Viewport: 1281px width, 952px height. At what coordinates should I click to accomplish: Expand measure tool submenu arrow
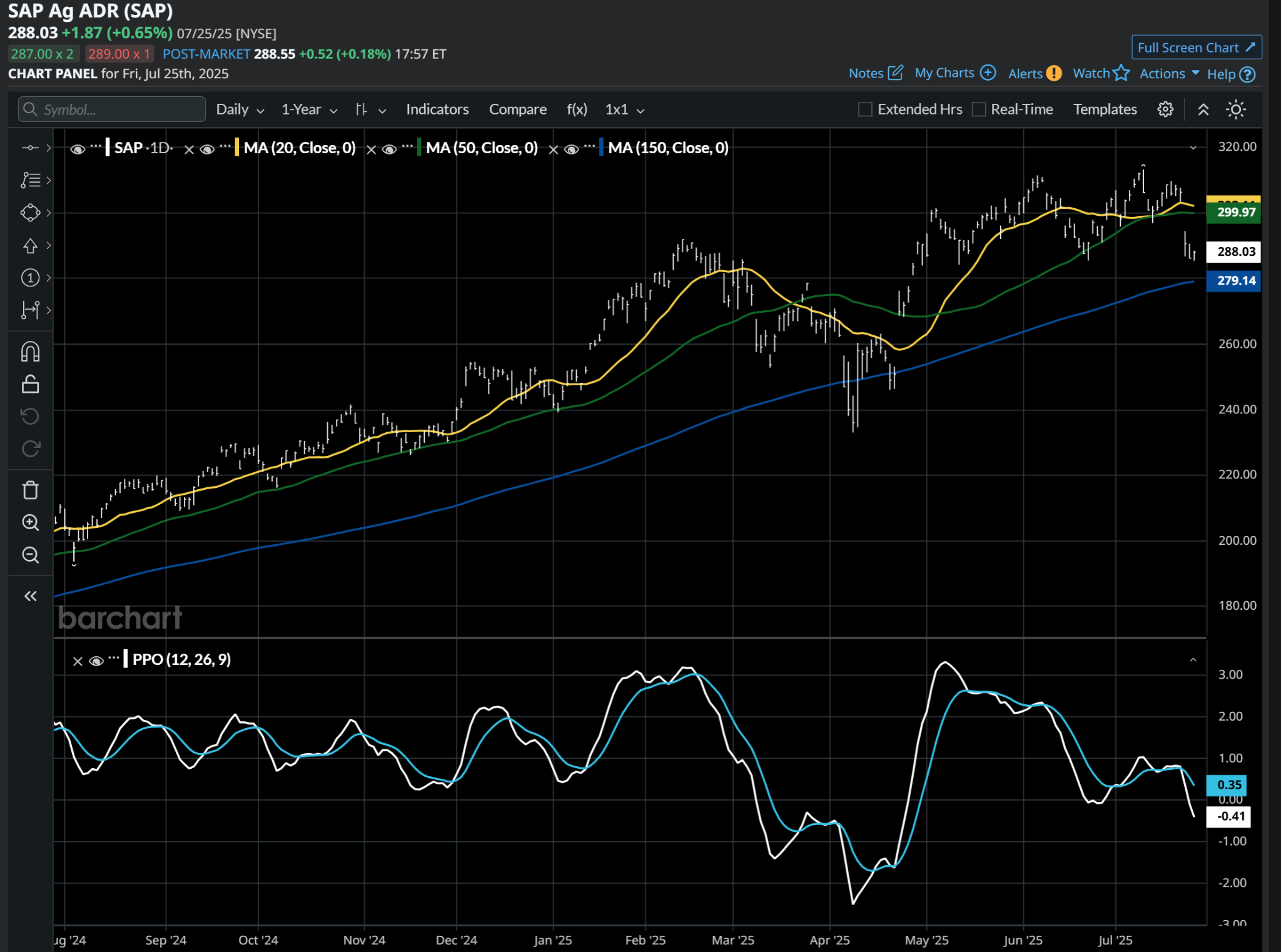[48, 310]
